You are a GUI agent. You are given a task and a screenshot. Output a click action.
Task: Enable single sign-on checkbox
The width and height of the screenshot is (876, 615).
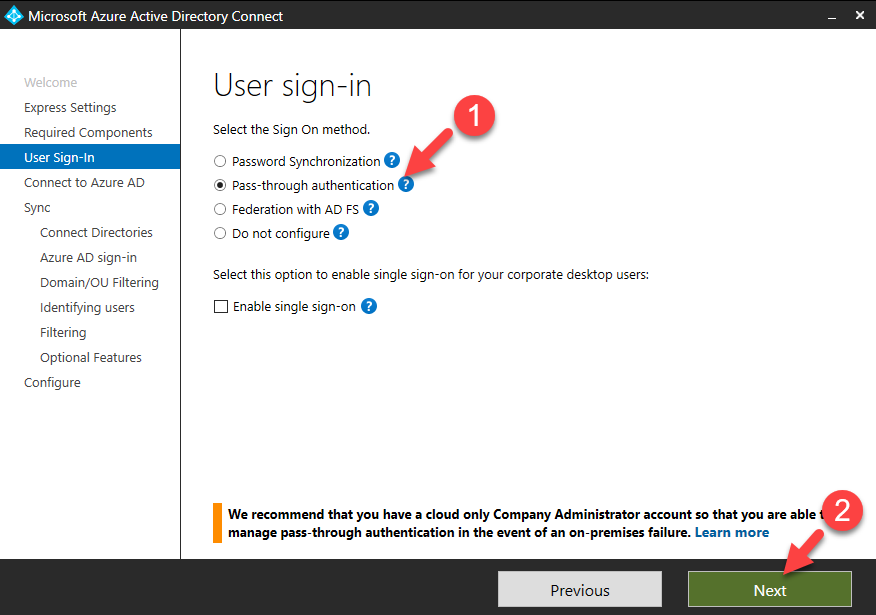[x=221, y=307]
